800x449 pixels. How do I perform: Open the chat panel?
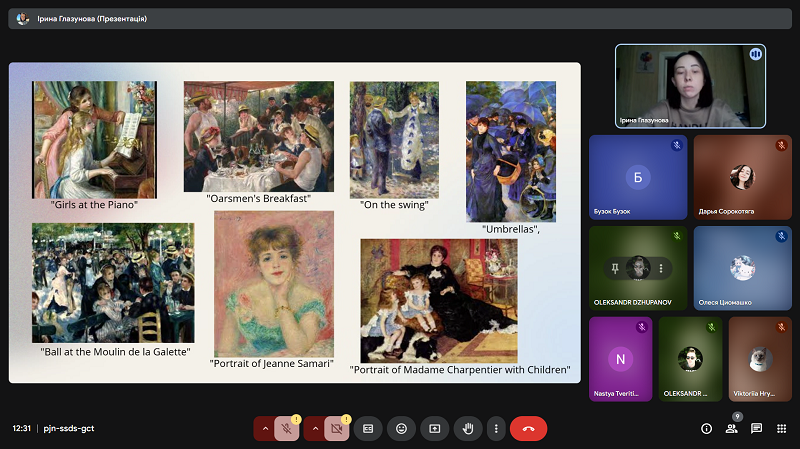point(756,429)
